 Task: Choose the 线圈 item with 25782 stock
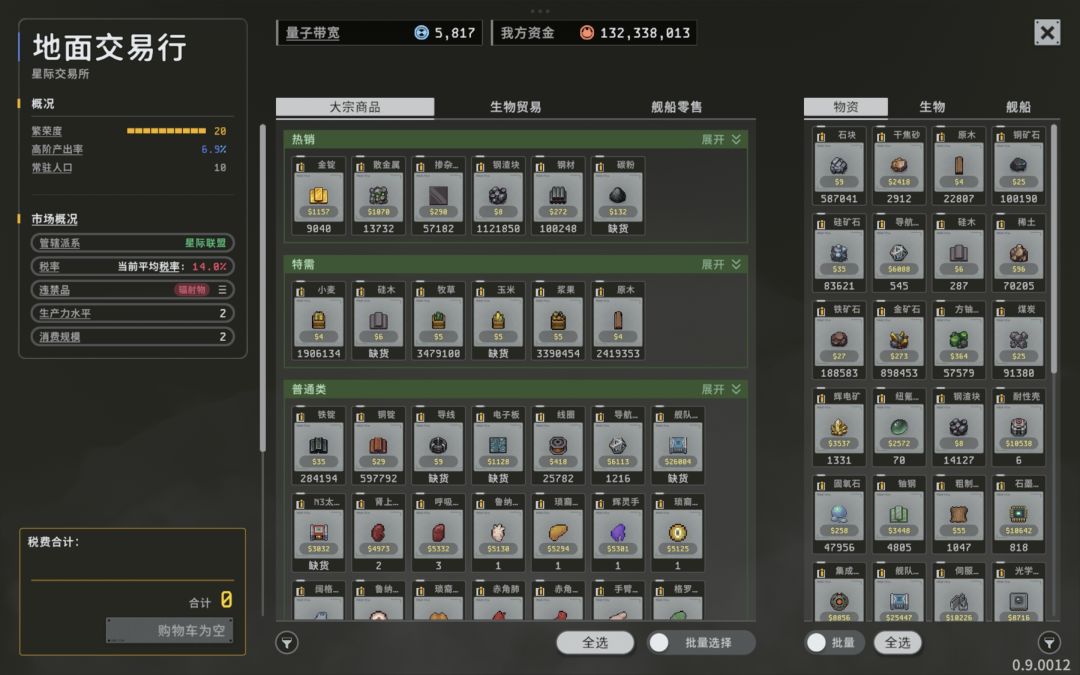(558, 446)
